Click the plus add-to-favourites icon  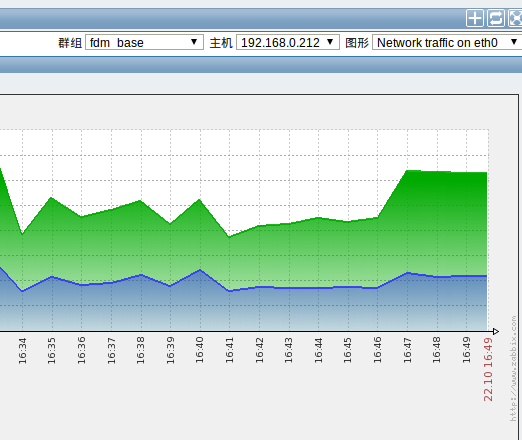pos(475,18)
